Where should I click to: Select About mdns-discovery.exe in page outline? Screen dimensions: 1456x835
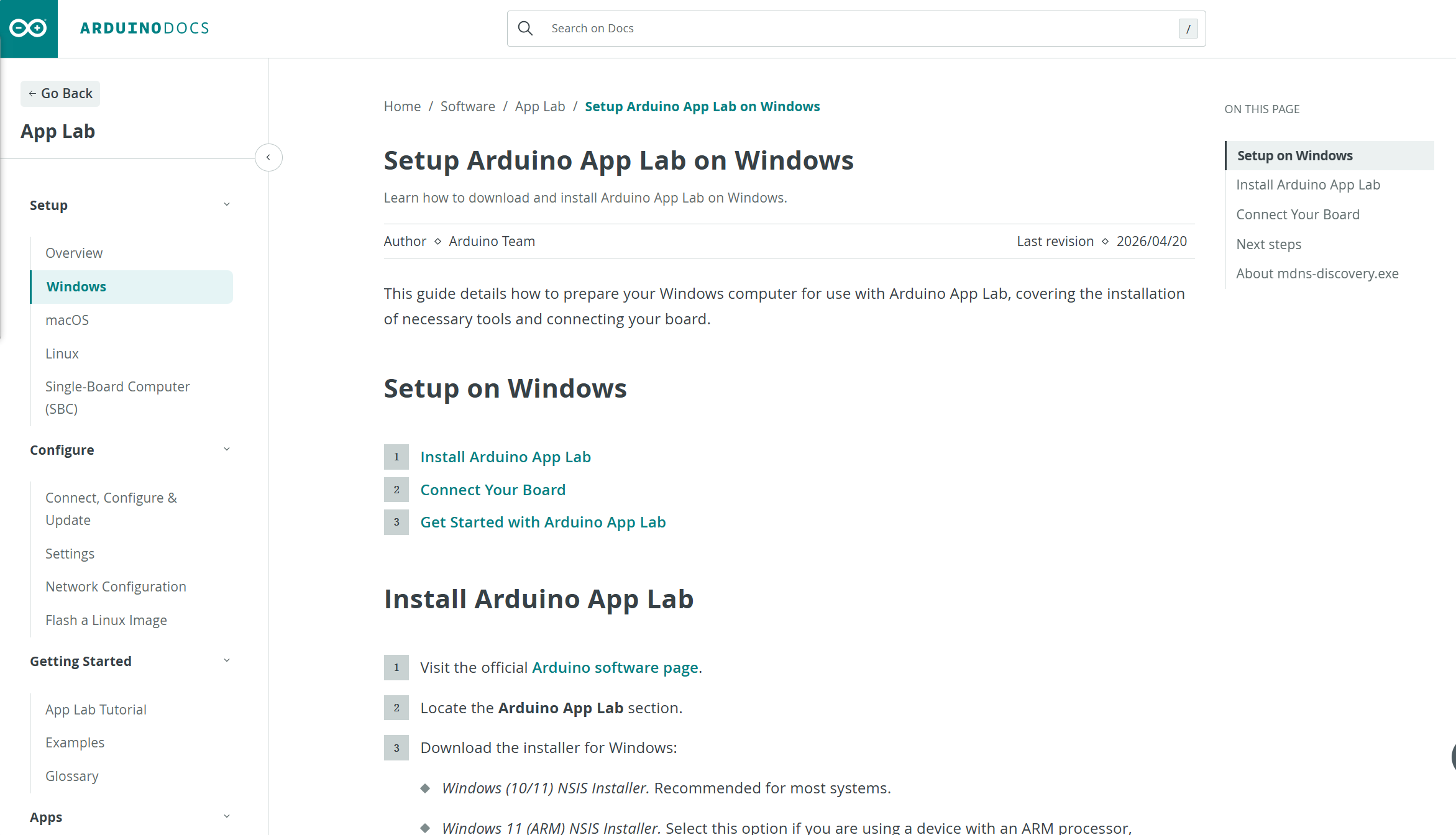(x=1317, y=273)
